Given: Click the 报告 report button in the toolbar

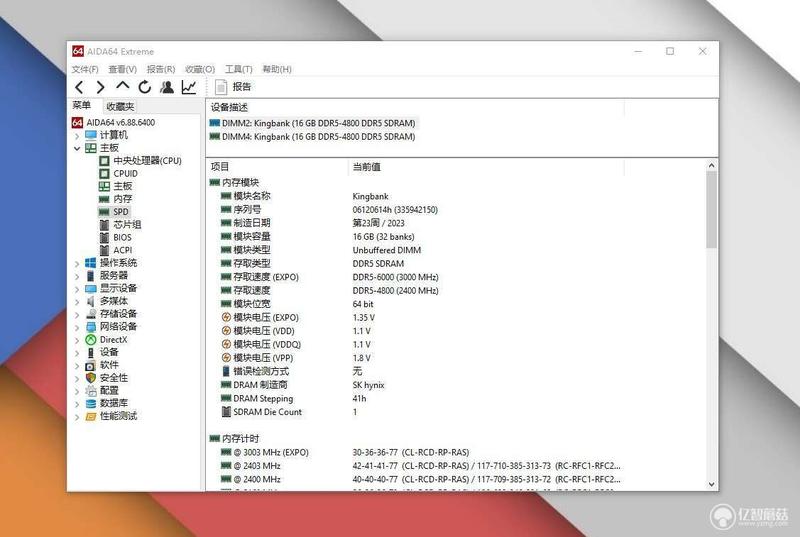Looking at the screenshot, I should point(233,87).
